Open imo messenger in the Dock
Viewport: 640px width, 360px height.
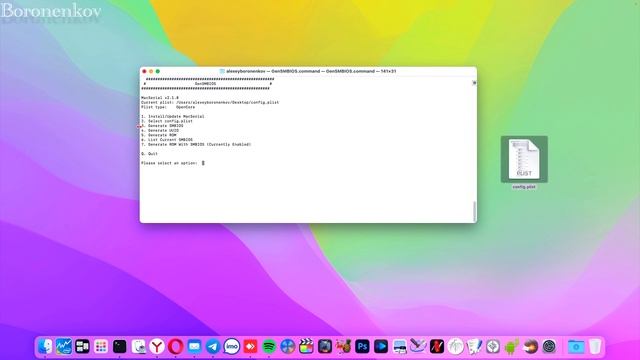click(231, 347)
